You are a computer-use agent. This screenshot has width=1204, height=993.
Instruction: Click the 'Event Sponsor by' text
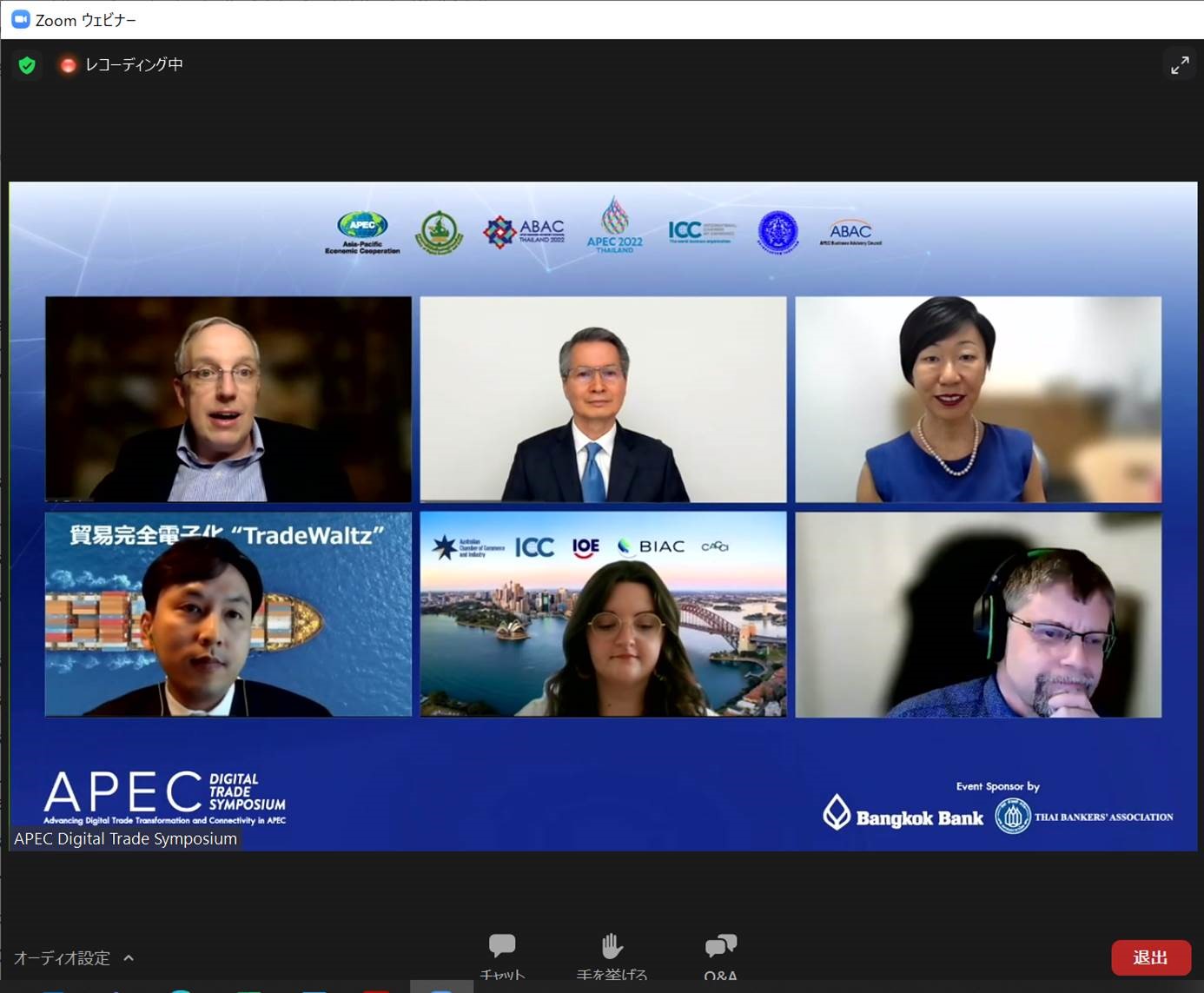997,786
